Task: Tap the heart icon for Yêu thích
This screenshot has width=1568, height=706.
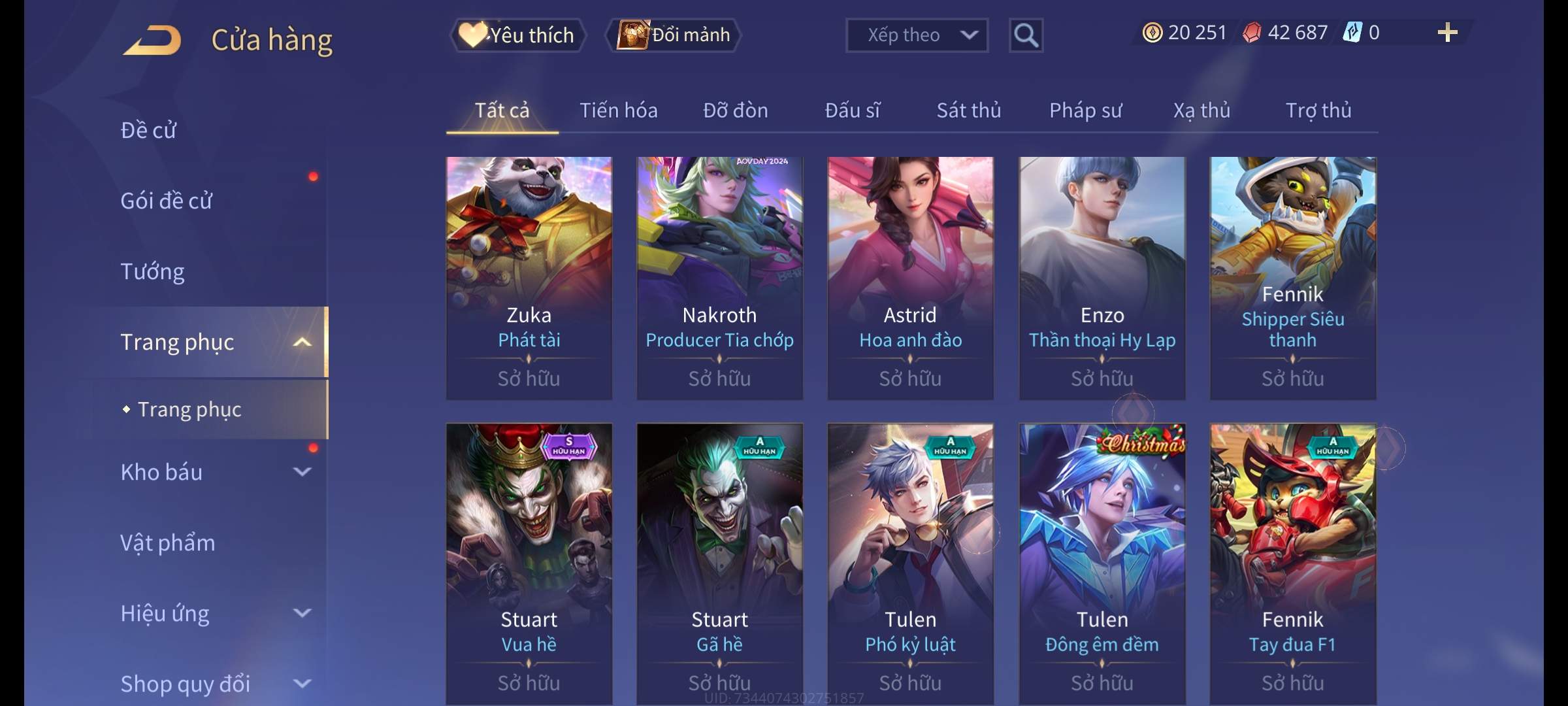Action: point(472,35)
